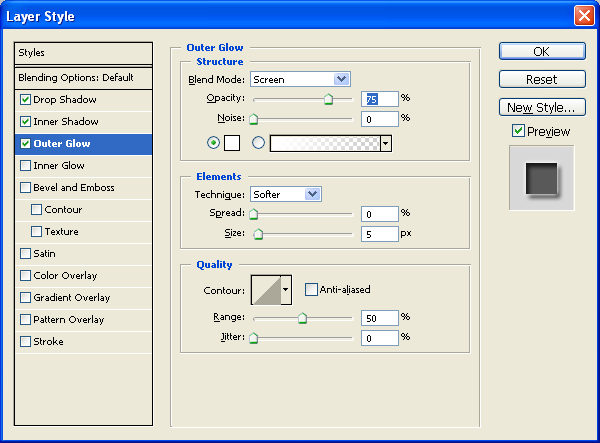Uncheck the Inner Shadow checkbox
Viewport: 600px width, 443px height.
click(x=25, y=122)
